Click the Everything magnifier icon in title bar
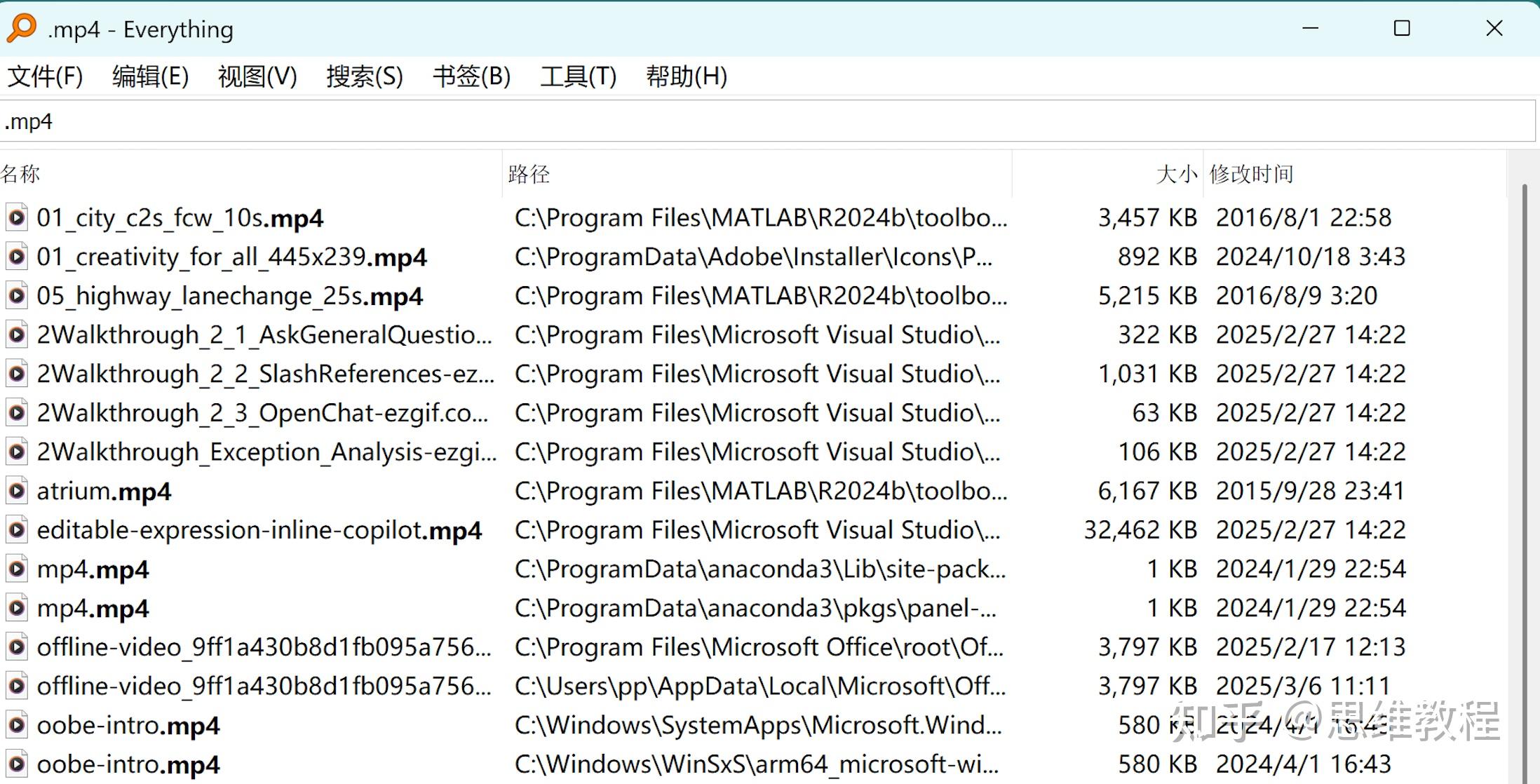1540x784 pixels. (x=21, y=29)
